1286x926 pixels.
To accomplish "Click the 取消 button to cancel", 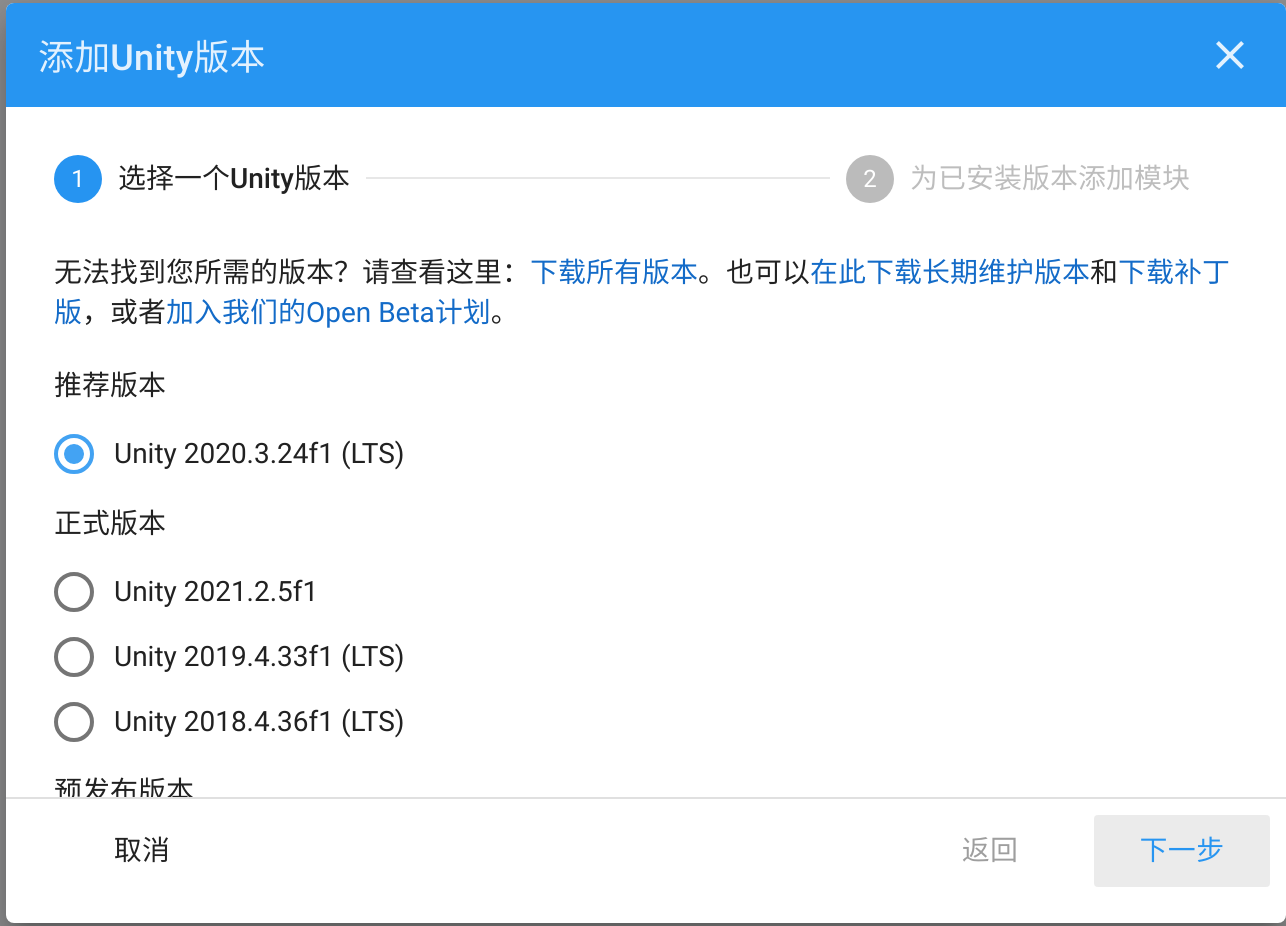I will pos(141,851).
